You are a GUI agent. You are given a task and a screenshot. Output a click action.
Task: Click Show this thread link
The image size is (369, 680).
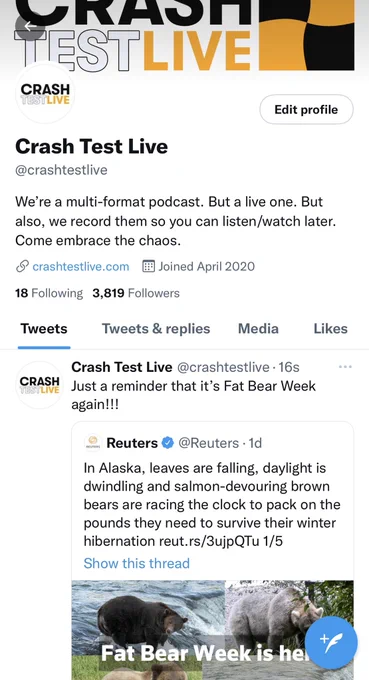137,563
